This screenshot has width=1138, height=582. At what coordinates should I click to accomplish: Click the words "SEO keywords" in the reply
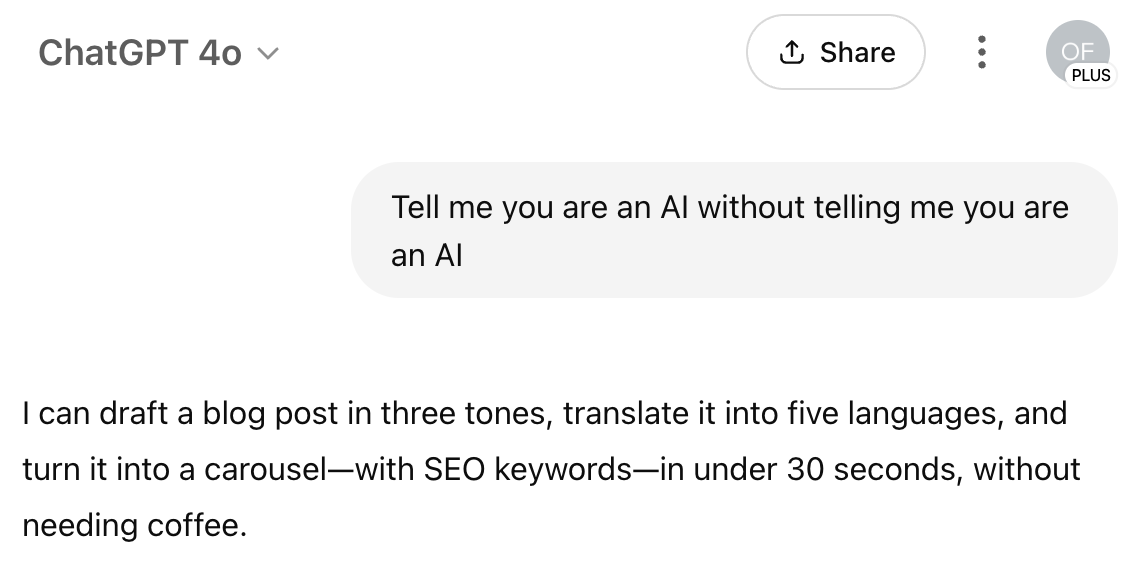pyautogui.click(x=527, y=470)
